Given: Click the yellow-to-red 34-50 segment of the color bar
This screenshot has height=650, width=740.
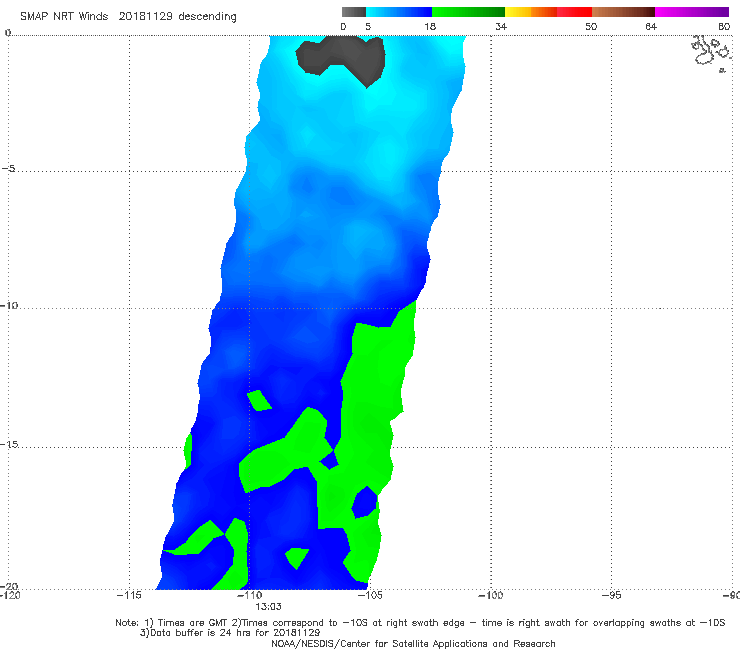Looking at the screenshot, I should click(x=548, y=12).
